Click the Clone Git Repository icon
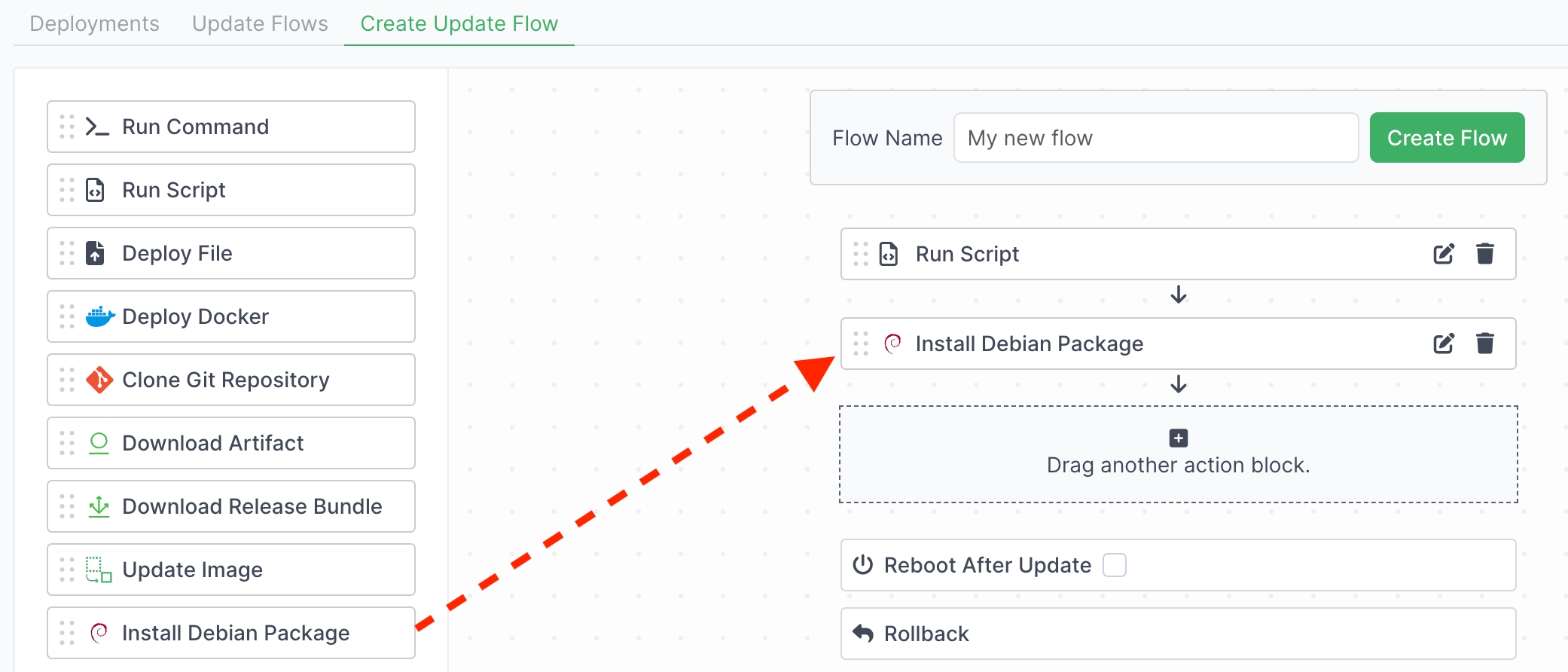1568x672 pixels. pos(99,380)
